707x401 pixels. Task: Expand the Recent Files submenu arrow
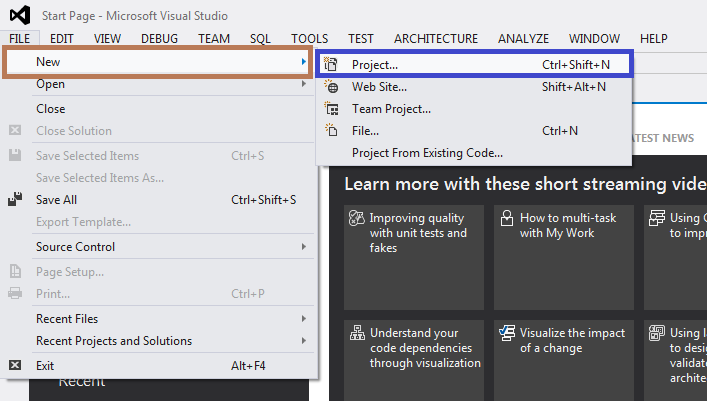304,318
